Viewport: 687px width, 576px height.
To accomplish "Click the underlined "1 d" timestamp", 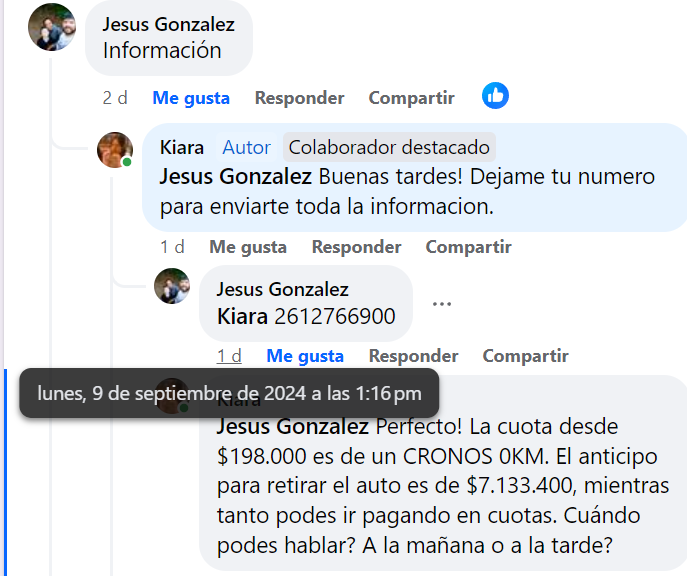I will point(229,356).
